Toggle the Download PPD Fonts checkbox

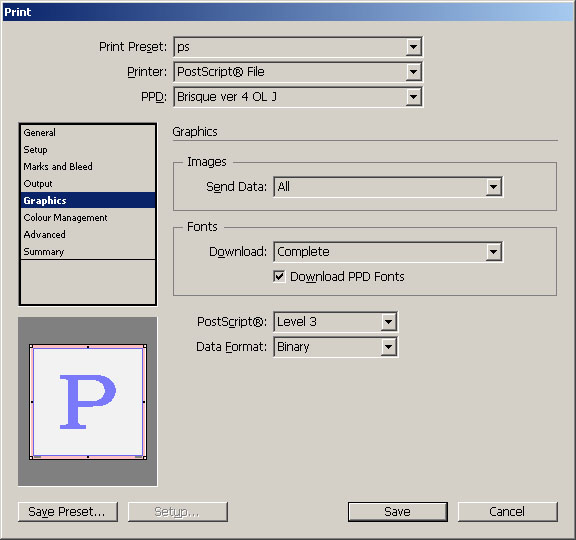tap(279, 276)
